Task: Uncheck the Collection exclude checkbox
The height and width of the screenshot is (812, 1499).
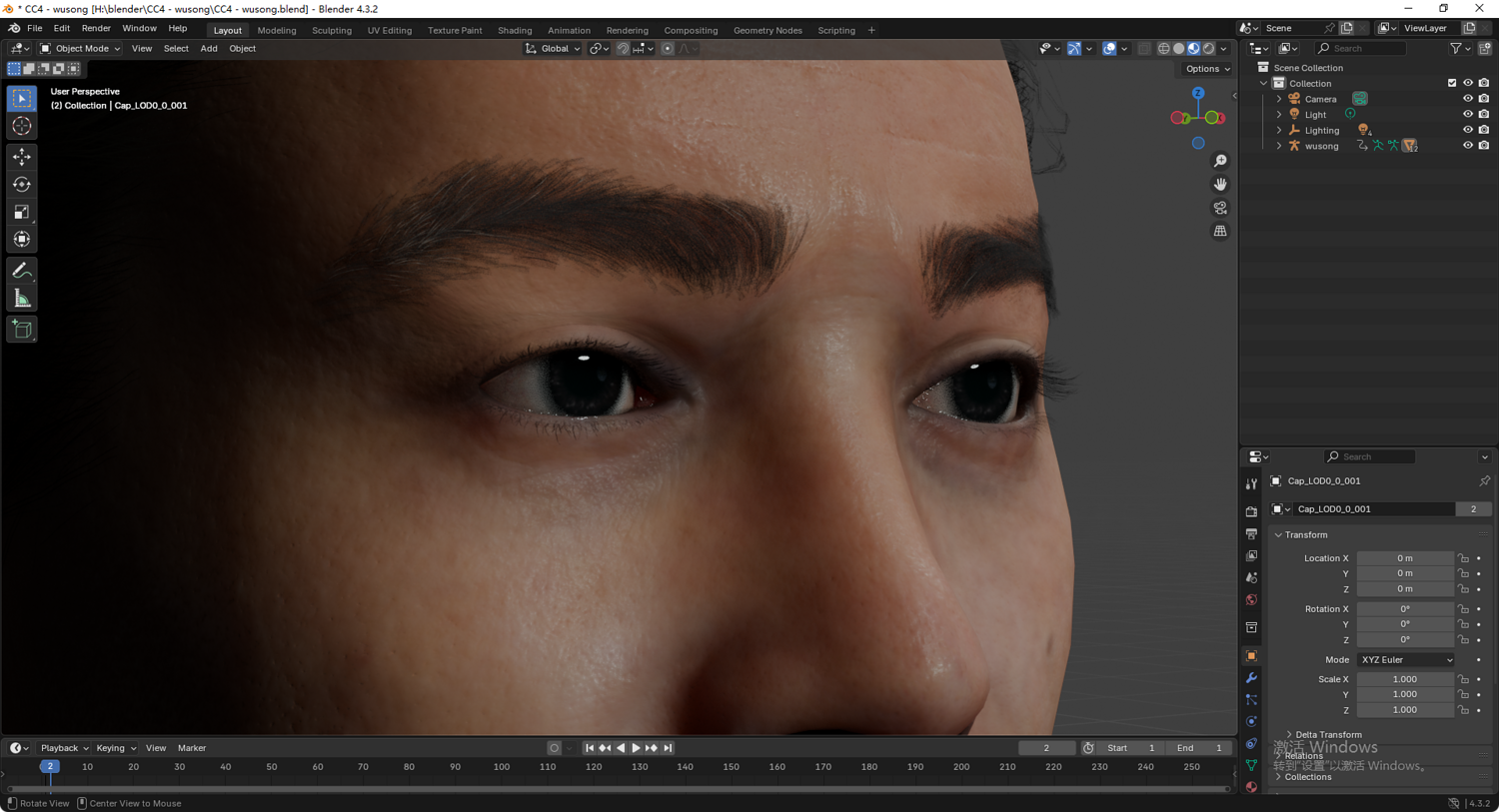Action: [1452, 83]
